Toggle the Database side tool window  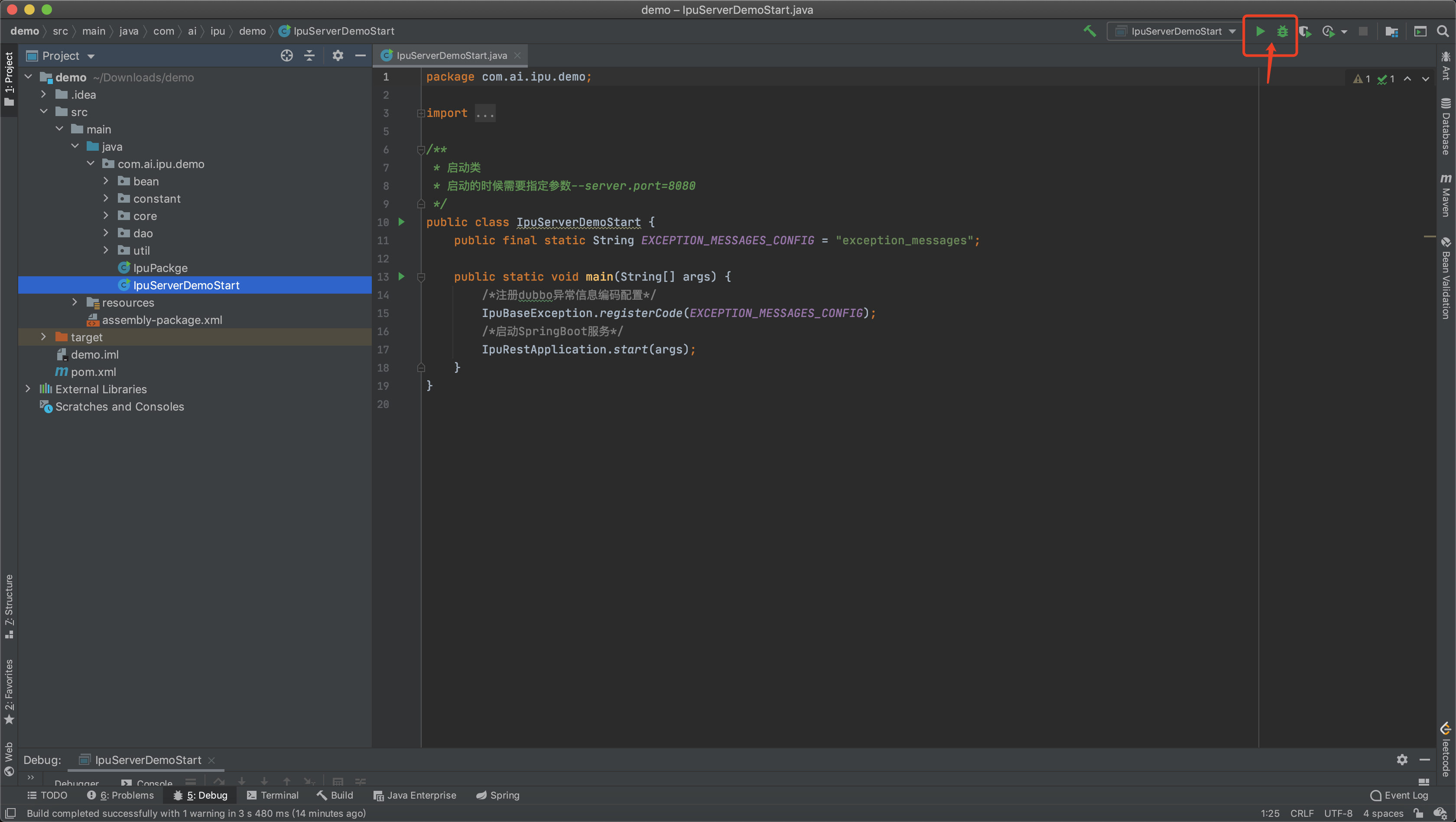(1445, 126)
